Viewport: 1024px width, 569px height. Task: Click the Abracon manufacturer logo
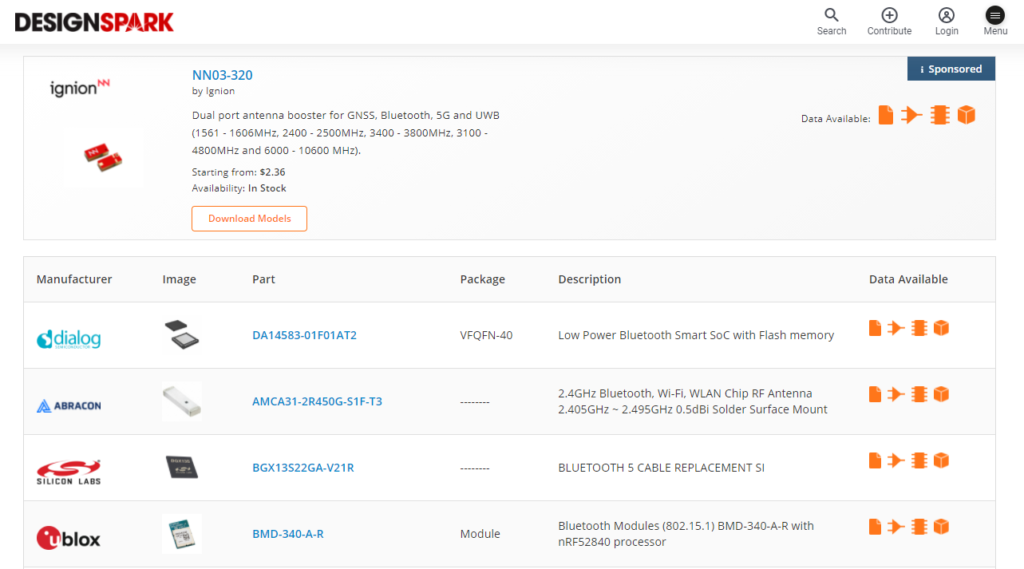(69, 406)
